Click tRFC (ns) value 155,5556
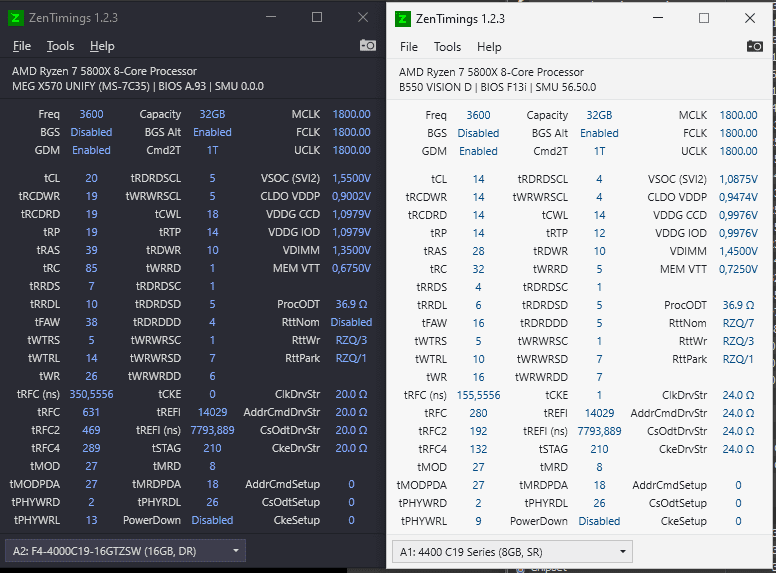This screenshot has width=776, height=573. [x=478, y=395]
